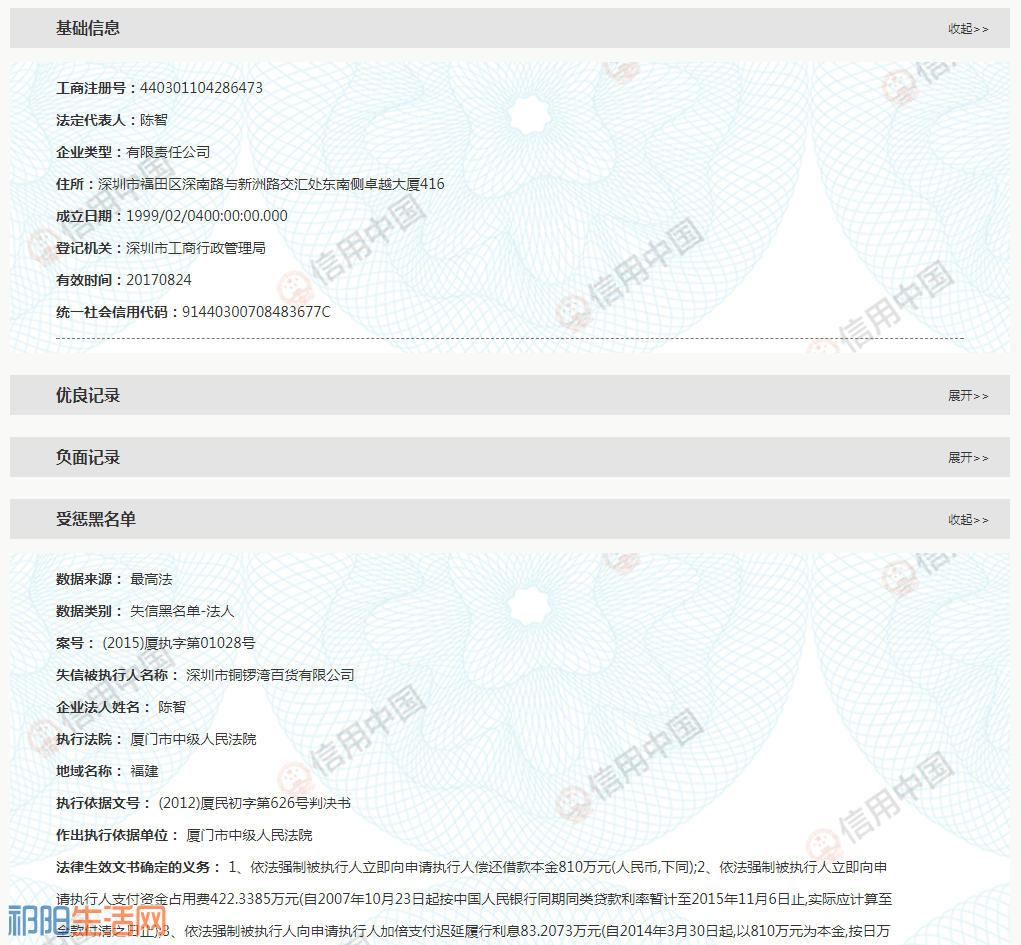Select region name '福建'
The width and height of the screenshot is (1021, 945).
tap(145, 771)
